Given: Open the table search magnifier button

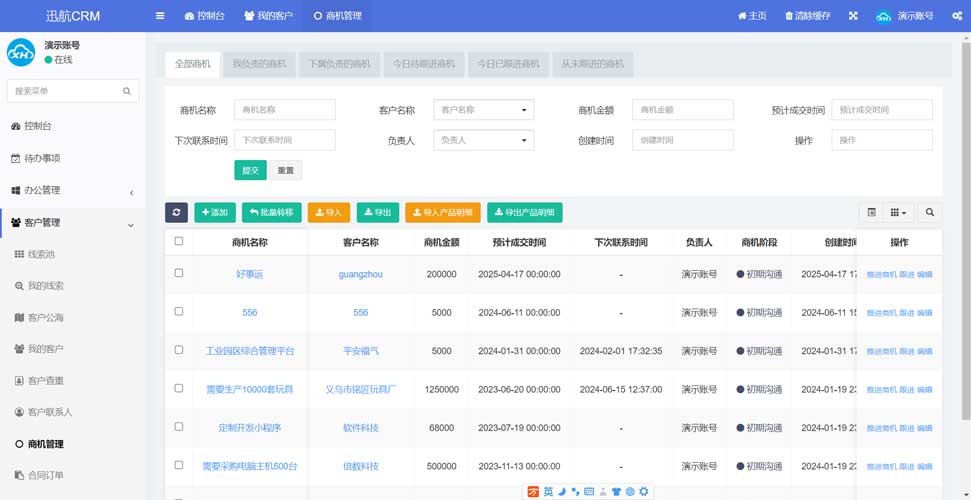Looking at the screenshot, I should (930, 213).
